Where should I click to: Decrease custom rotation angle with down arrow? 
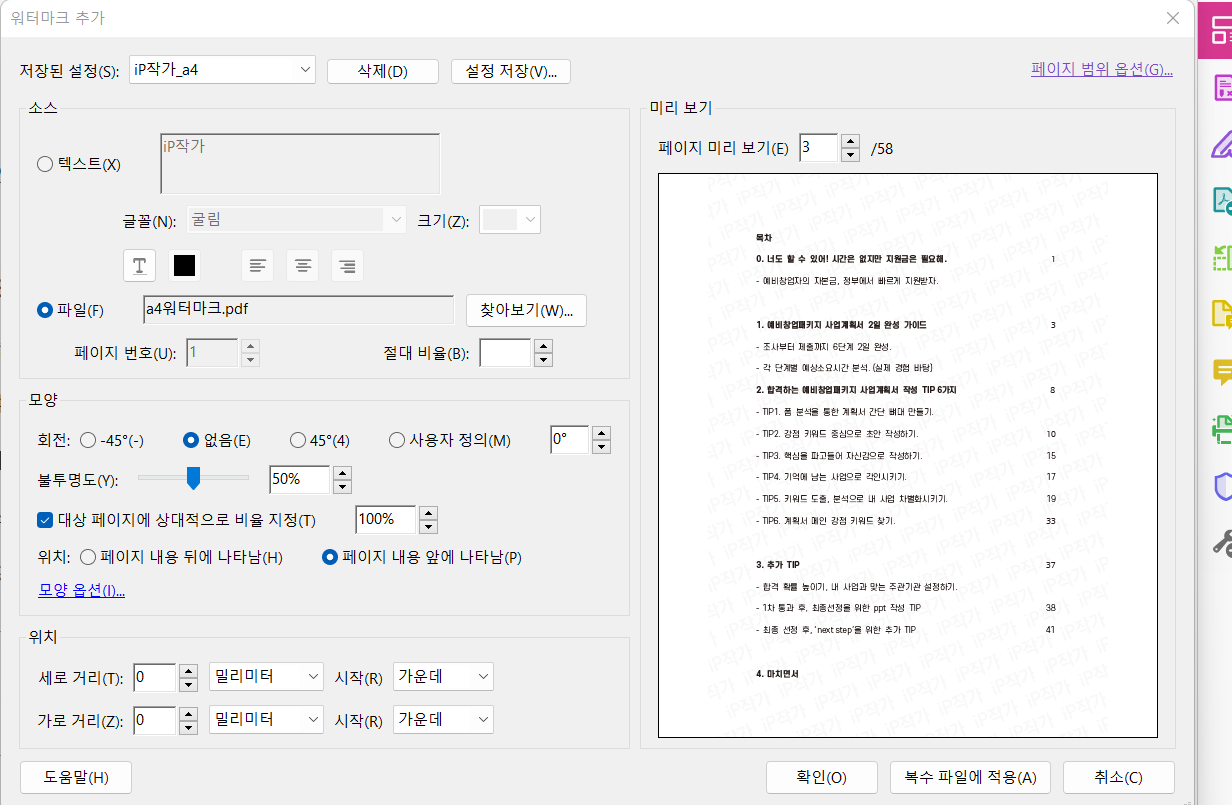point(601,447)
